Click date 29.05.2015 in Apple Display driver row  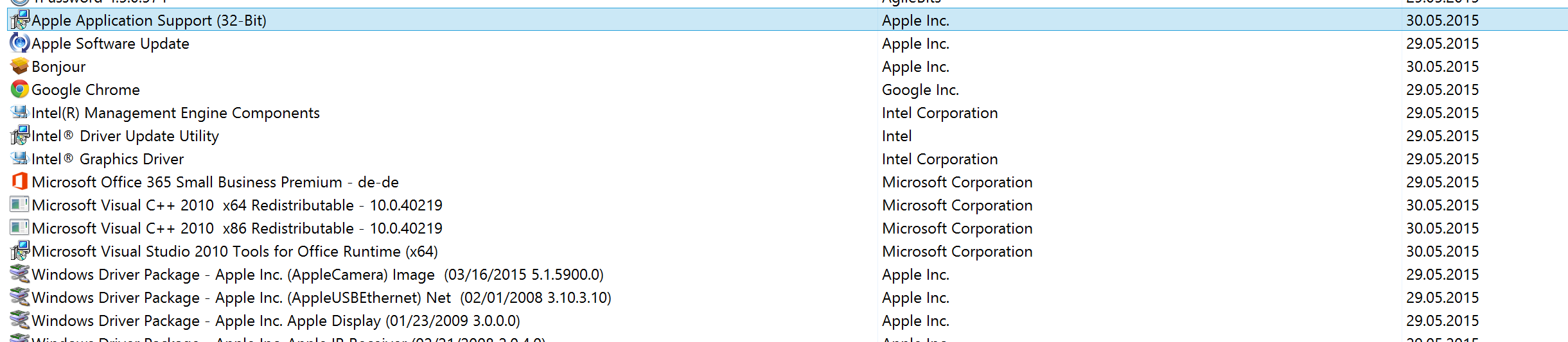pos(1442,321)
